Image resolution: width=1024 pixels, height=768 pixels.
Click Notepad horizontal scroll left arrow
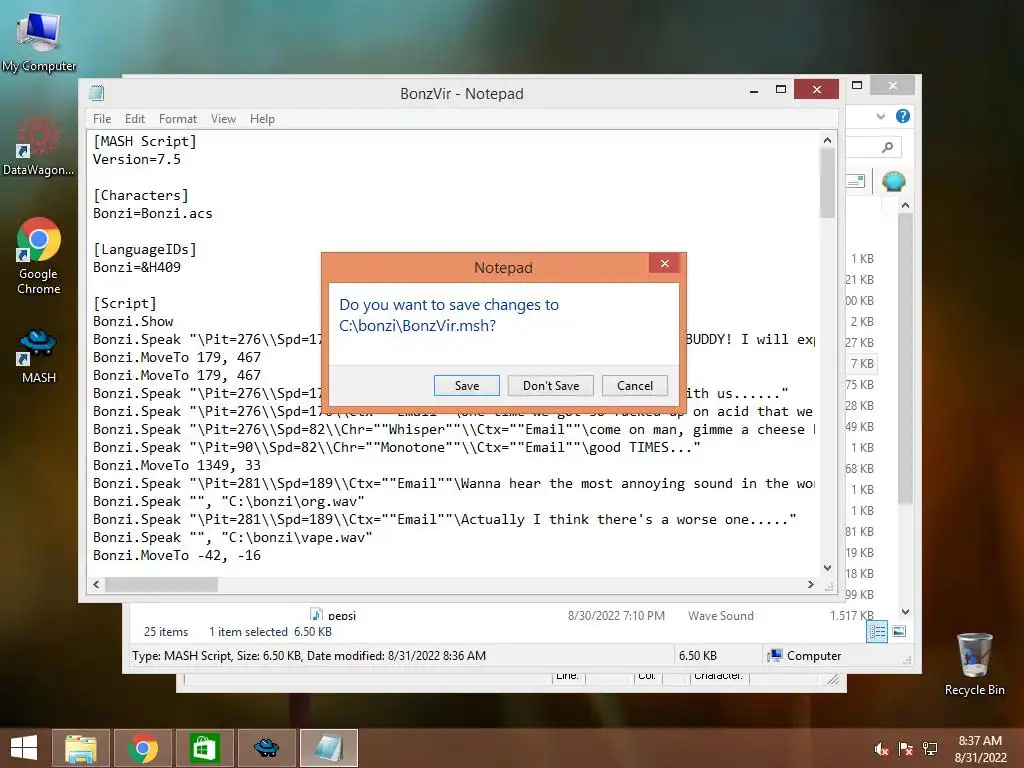(x=97, y=584)
